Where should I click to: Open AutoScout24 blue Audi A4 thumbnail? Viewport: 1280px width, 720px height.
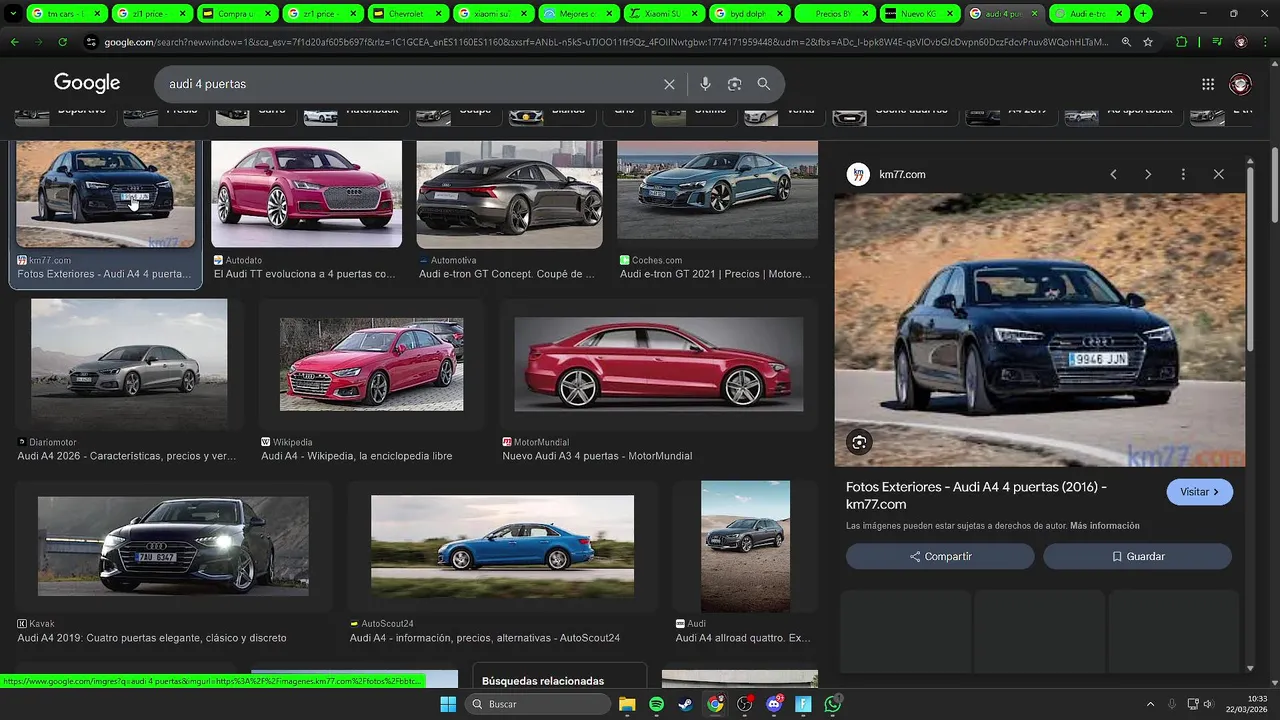coord(502,546)
